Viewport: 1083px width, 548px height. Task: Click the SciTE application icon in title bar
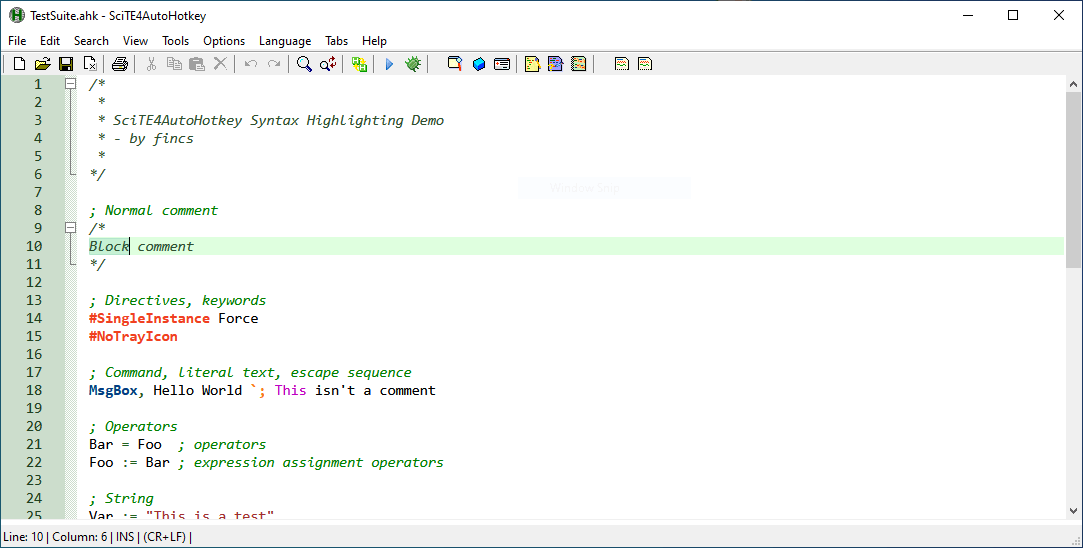click(17, 15)
